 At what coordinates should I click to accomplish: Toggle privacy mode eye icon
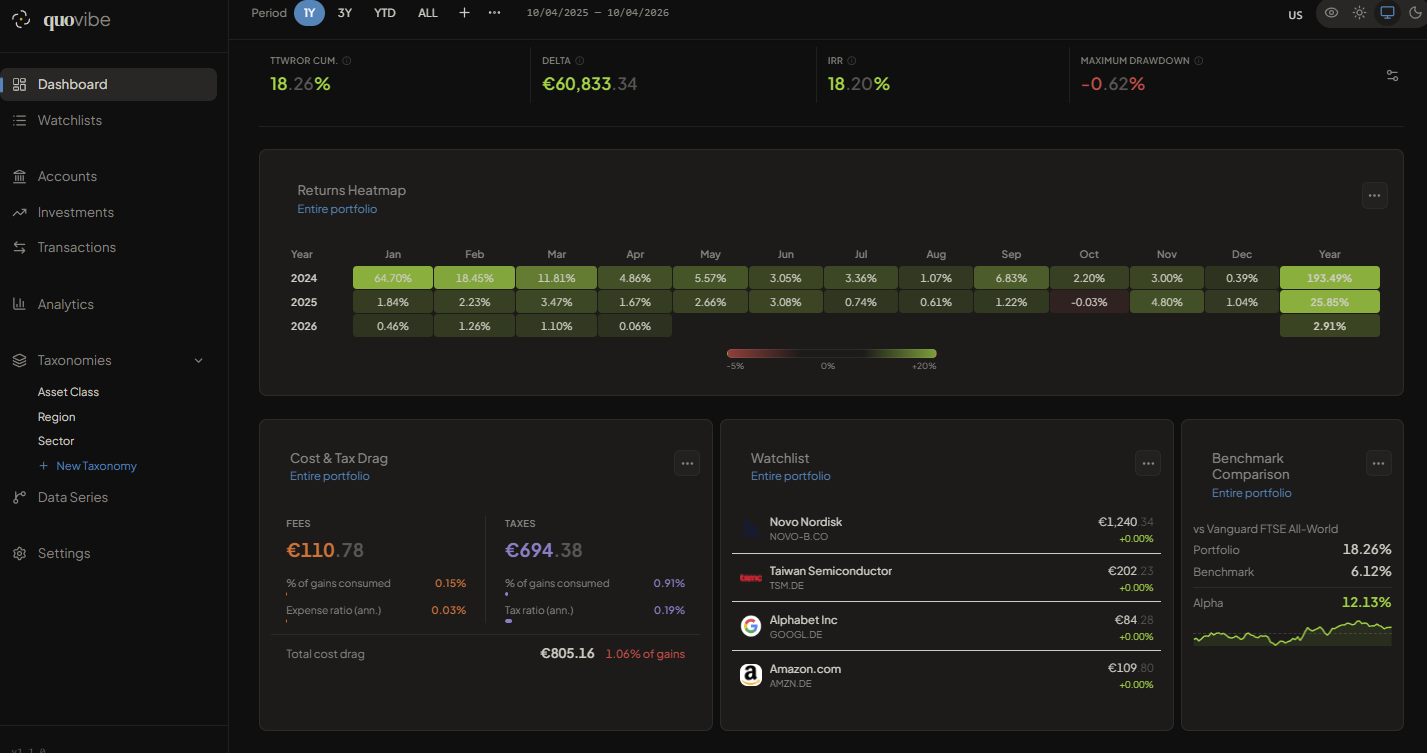point(1331,13)
